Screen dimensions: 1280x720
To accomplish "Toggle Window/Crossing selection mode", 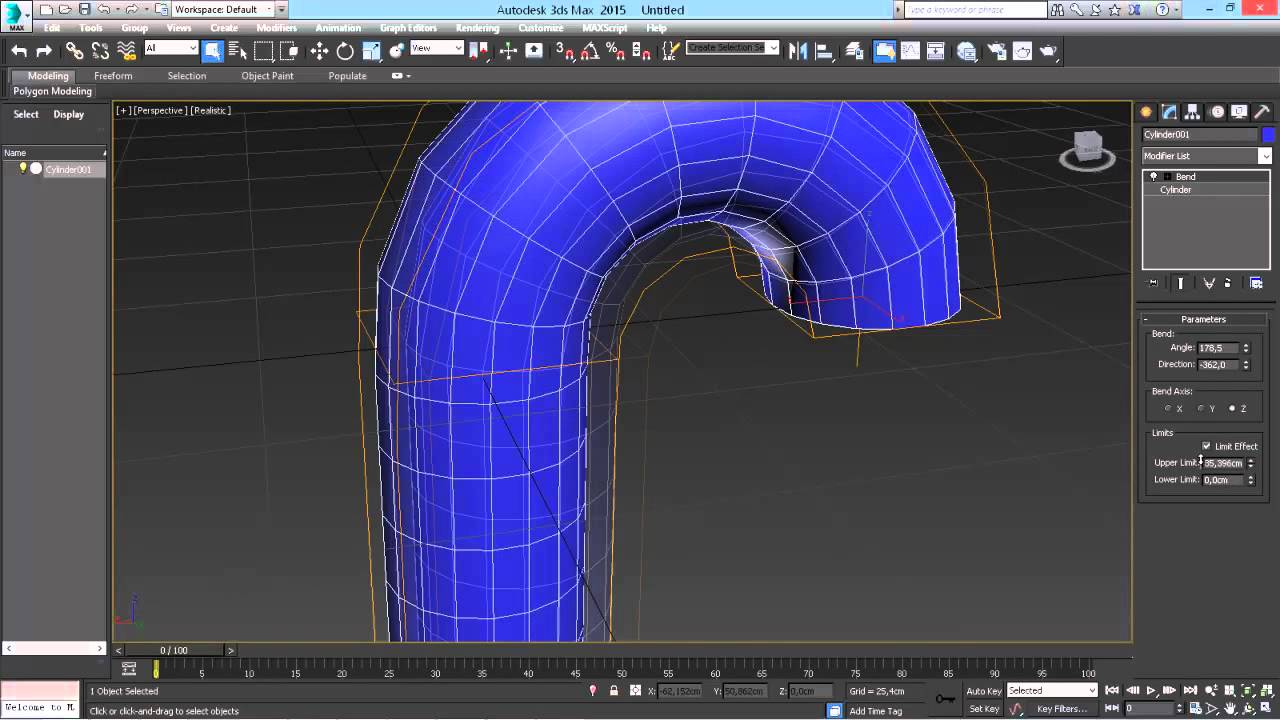I will point(289,51).
